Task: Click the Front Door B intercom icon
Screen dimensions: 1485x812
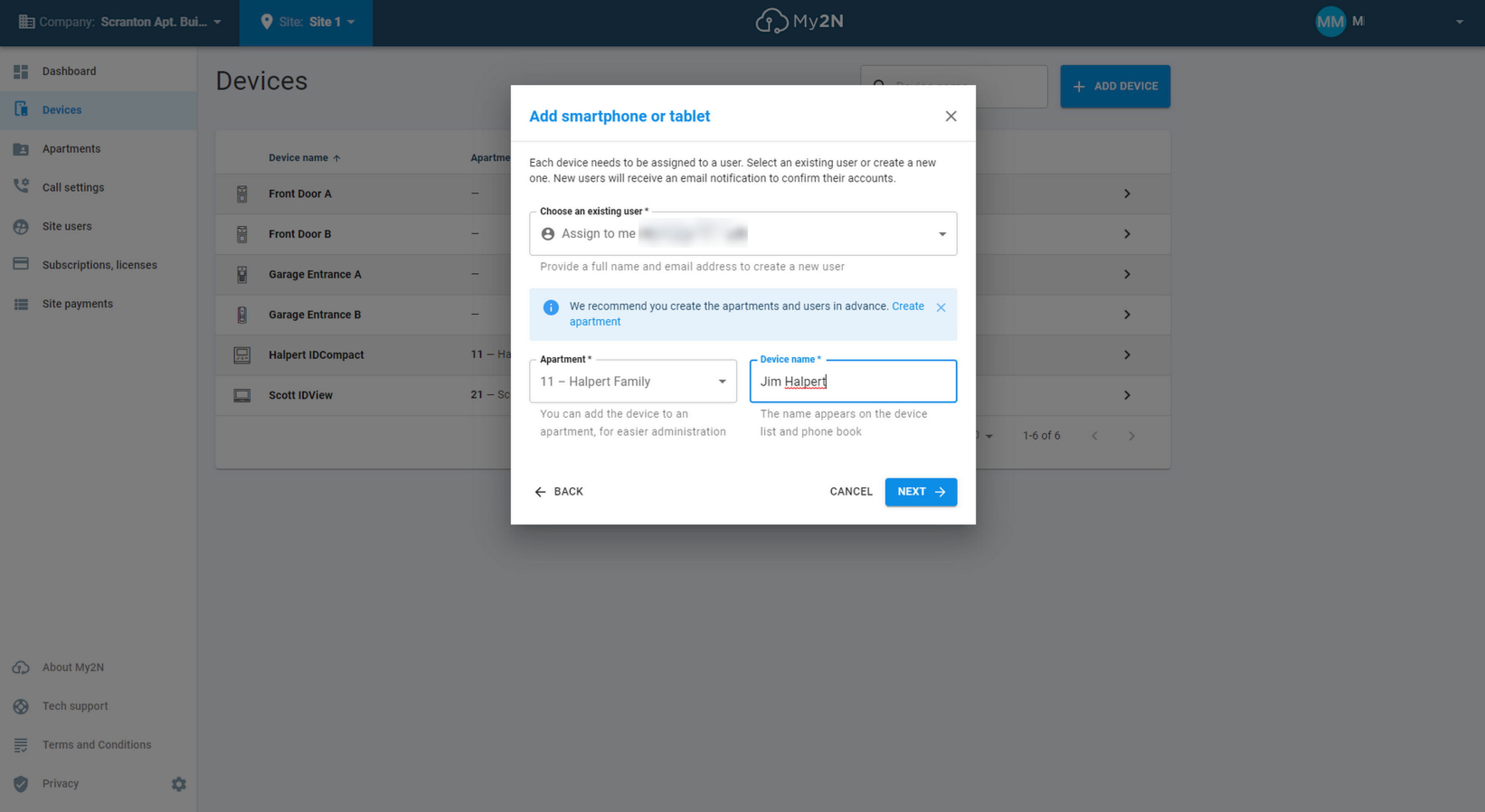Action: [242, 235]
